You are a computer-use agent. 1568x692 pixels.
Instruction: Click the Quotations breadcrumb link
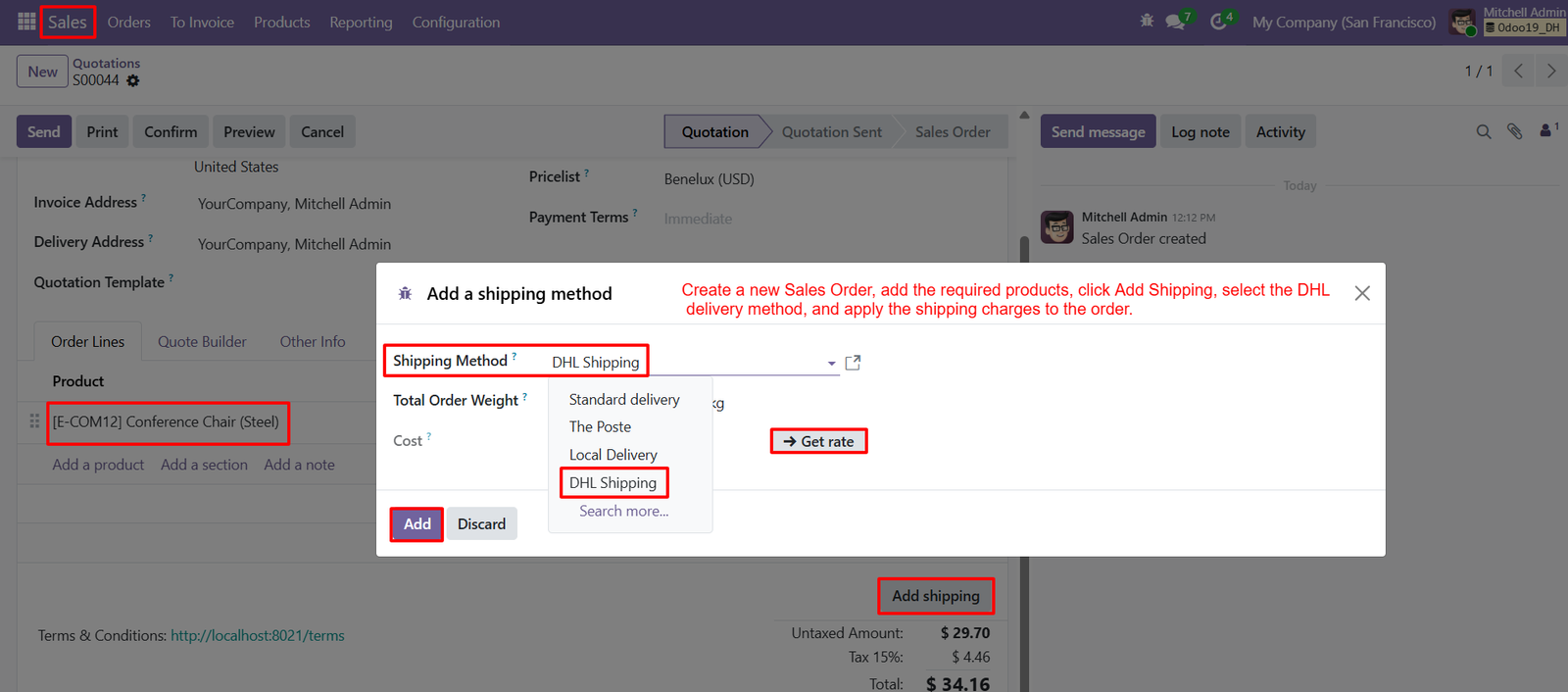(x=106, y=63)
